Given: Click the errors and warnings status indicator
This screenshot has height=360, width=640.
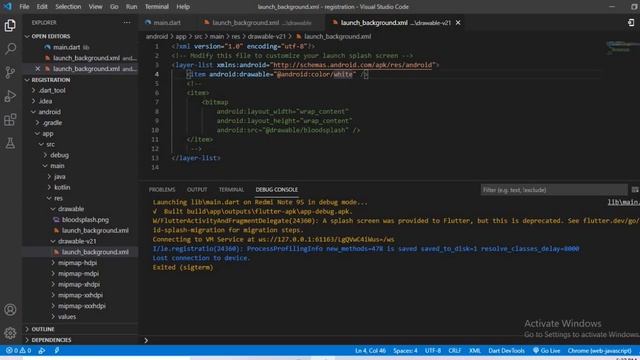Looking at the screenshot, I should tap(18, 351).
